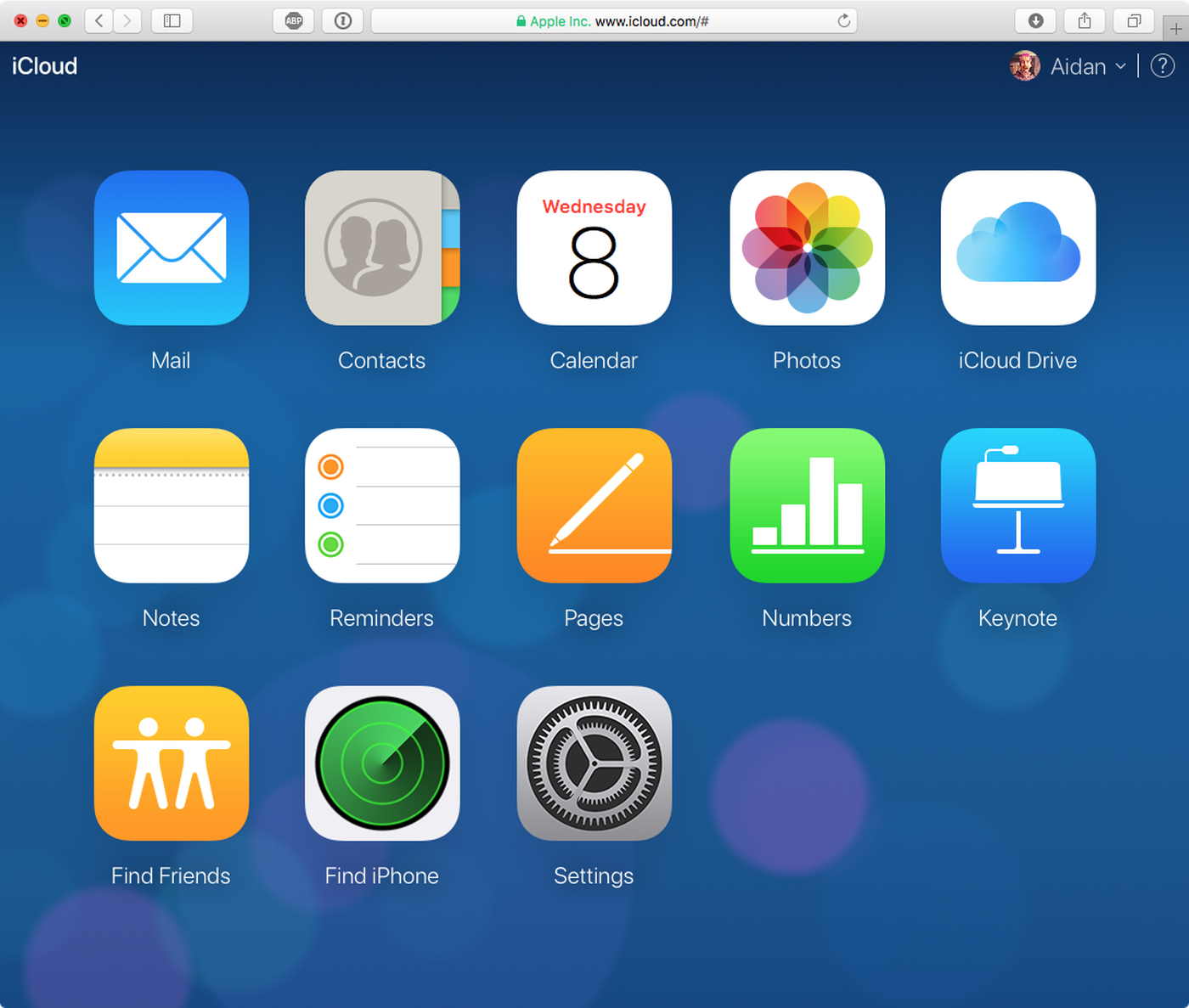
Task: Open the Contacts app icon
Action: 382,248
